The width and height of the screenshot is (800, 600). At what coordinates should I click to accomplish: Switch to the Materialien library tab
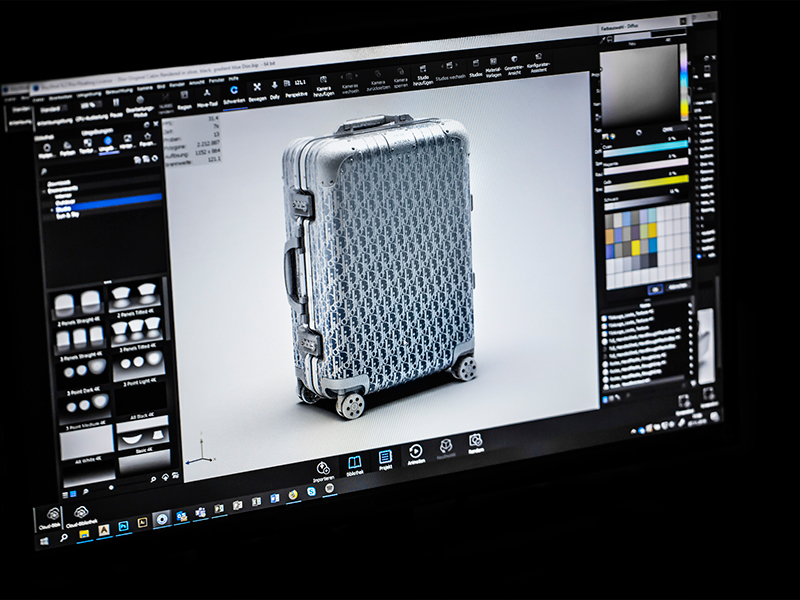click(x=47, y=151)
